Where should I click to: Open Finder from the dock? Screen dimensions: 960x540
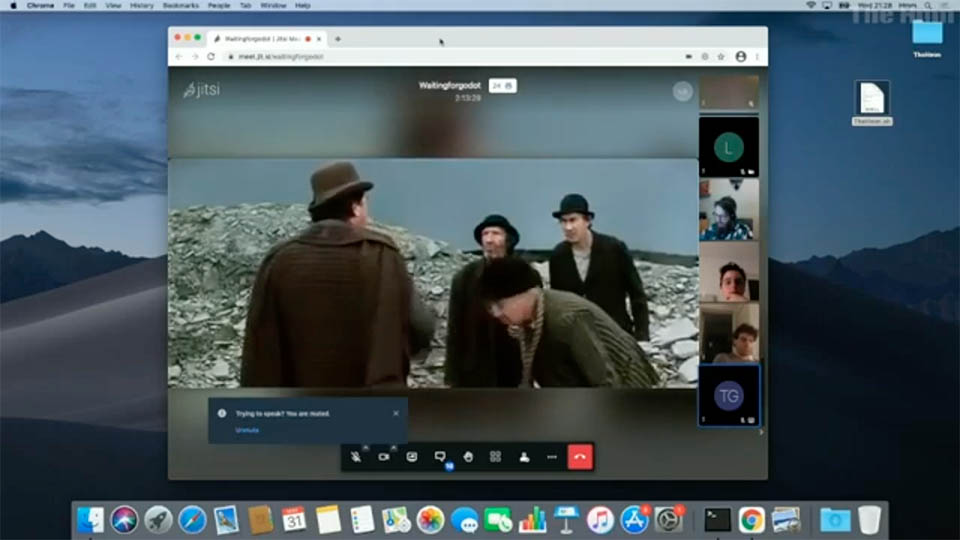point(91,520)
